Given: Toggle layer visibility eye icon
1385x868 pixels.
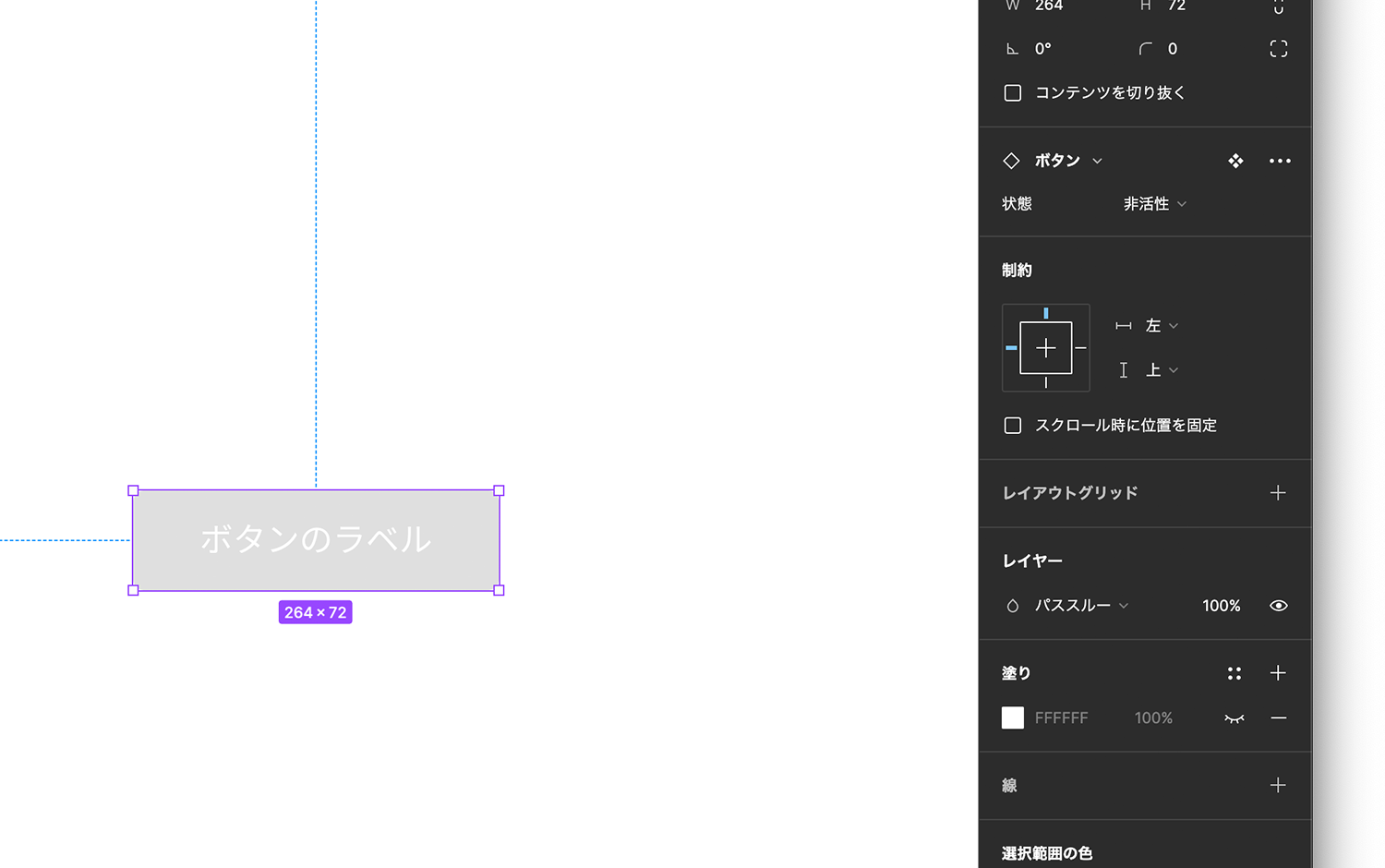Looking at the screenshot, I should pos(1279,606).
